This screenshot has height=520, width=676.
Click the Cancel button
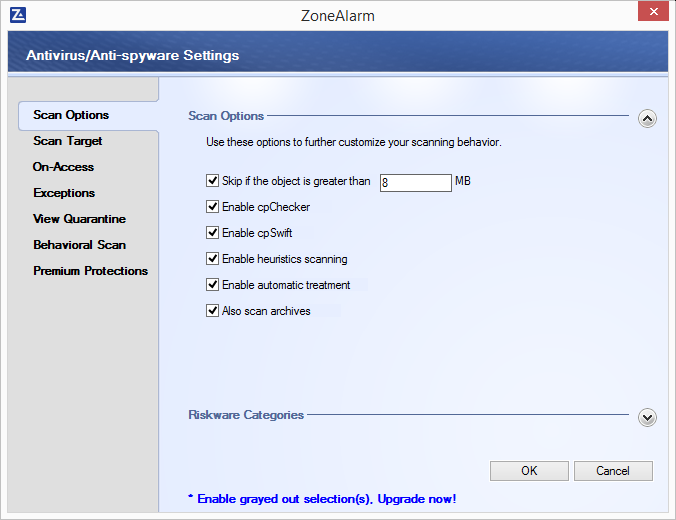(x=613, y=471)
